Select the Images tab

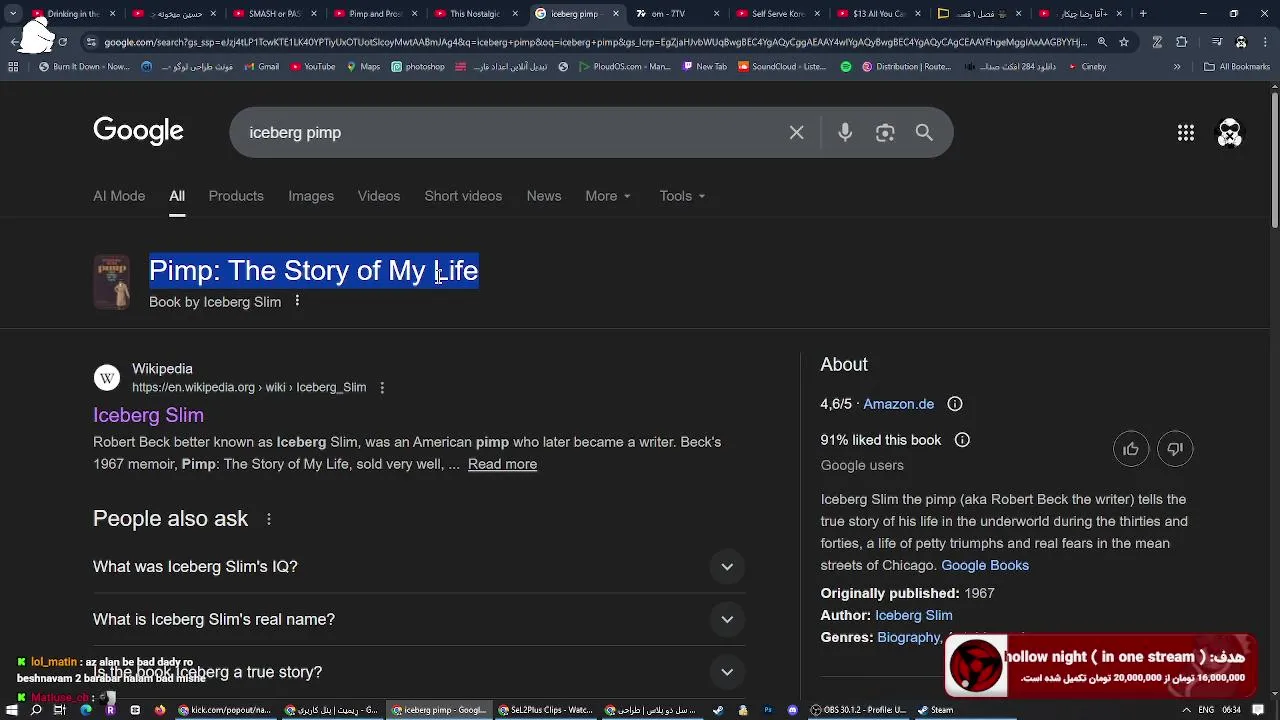(x=311, y=196)
